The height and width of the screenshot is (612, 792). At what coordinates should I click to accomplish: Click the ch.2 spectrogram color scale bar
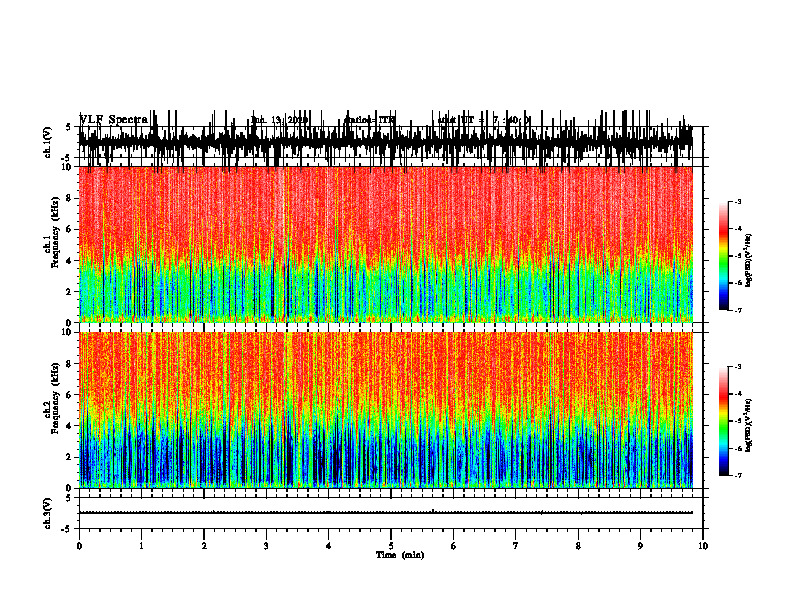click(724, 421)
